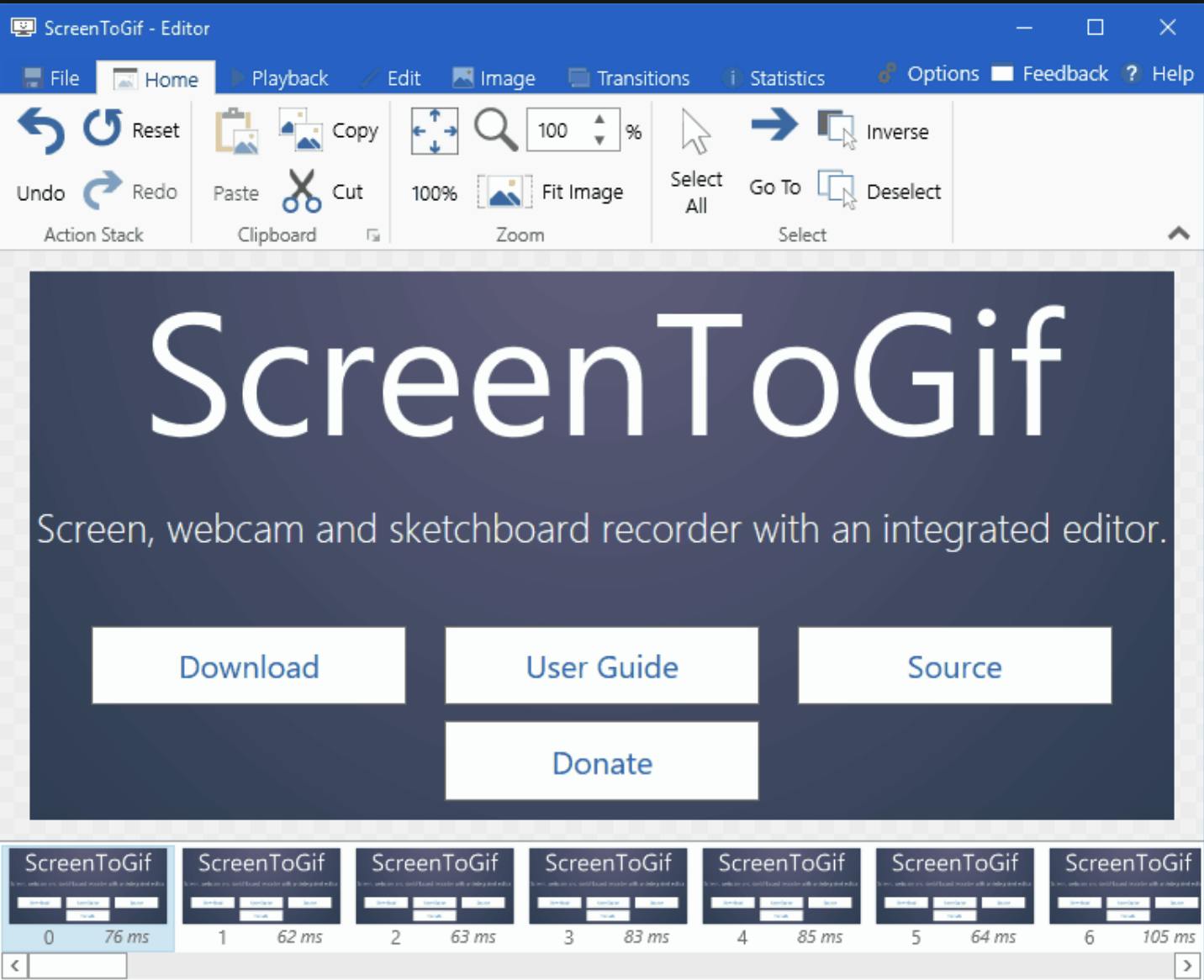The width and height of the screenshot is (1204, 980).
Task: Click the Copy label in Clipboard group
Action: click(x=355, y=131)
